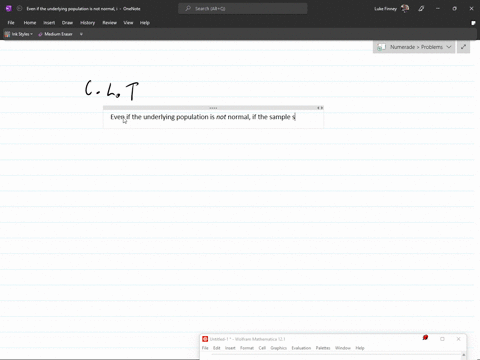Screen dimensions: 480x360
Task: Select the handwritten C.L.T ink
Action: [112, 90]
